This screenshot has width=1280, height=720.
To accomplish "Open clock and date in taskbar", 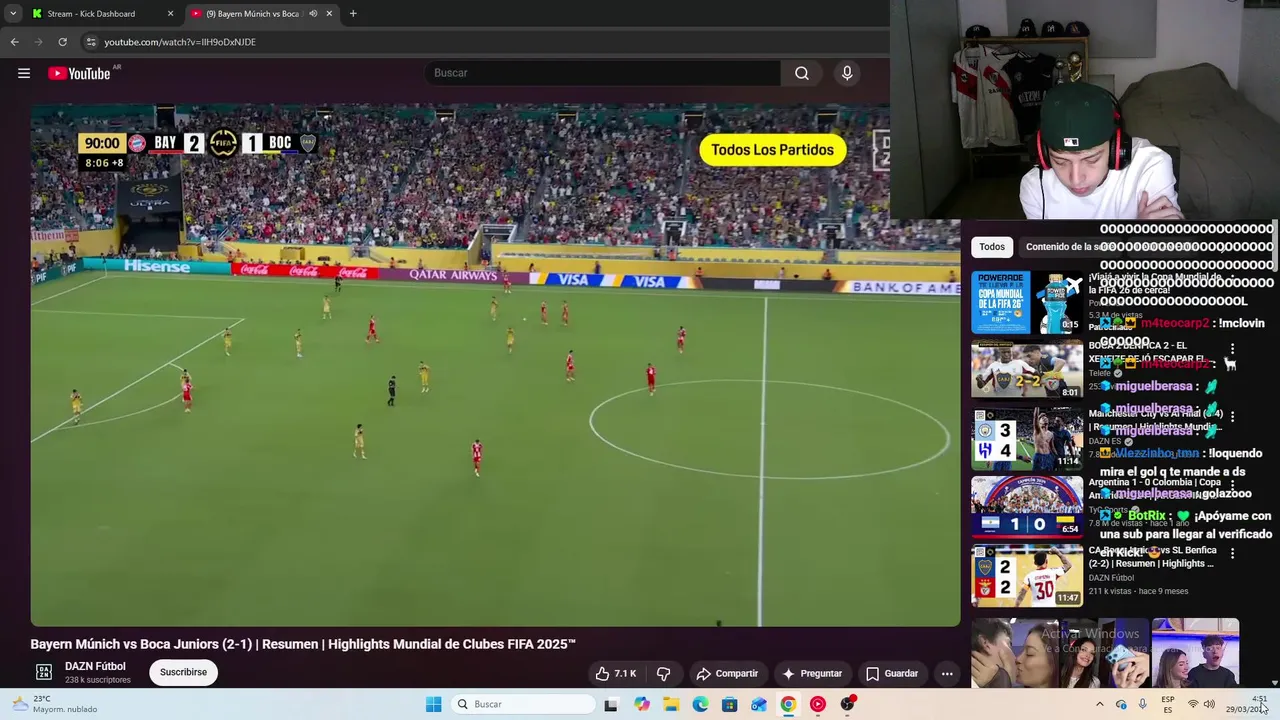I will [x=1248, y=704].
